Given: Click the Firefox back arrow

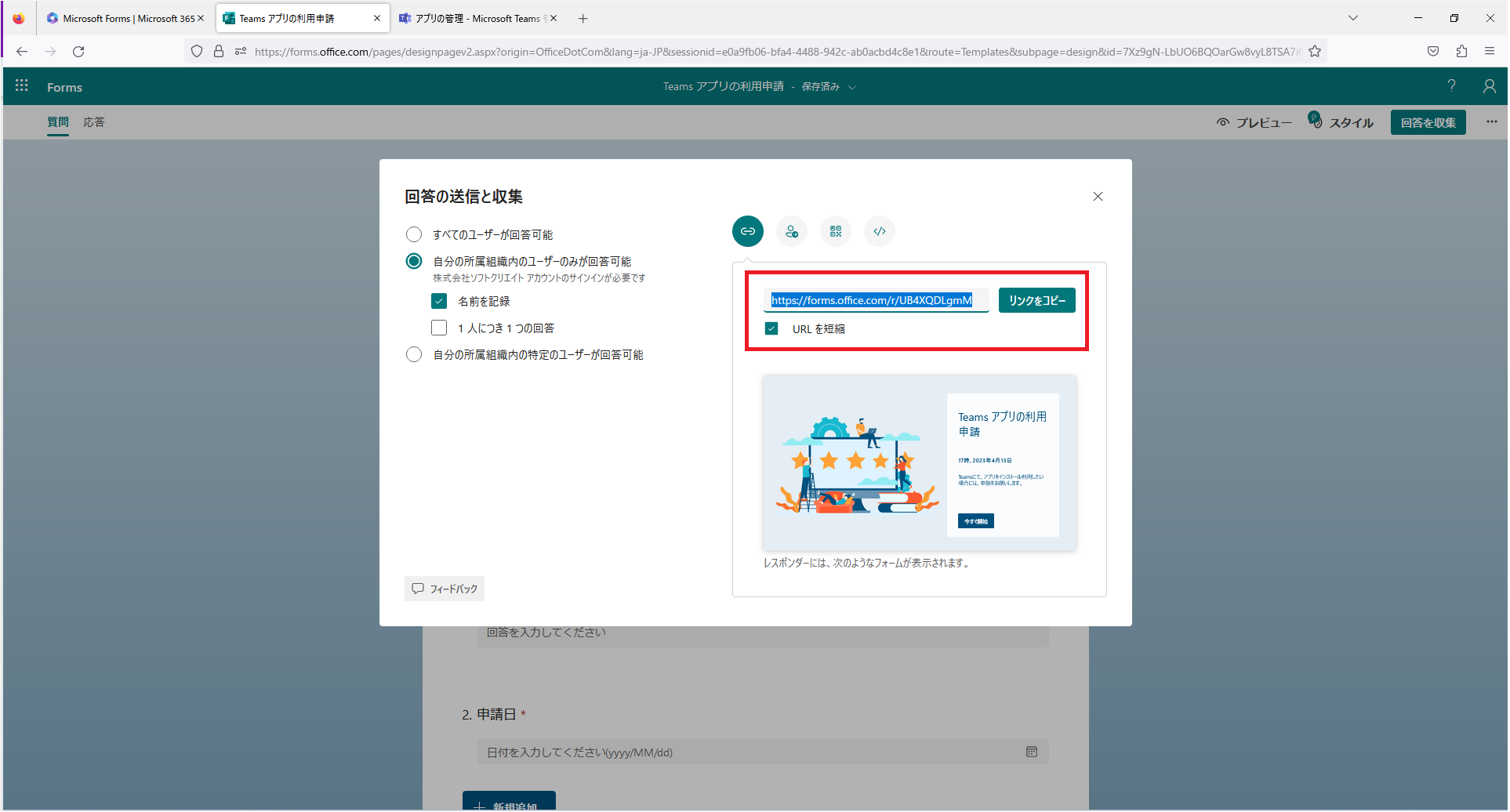Looking at the screenshot, I should point(22,52).
